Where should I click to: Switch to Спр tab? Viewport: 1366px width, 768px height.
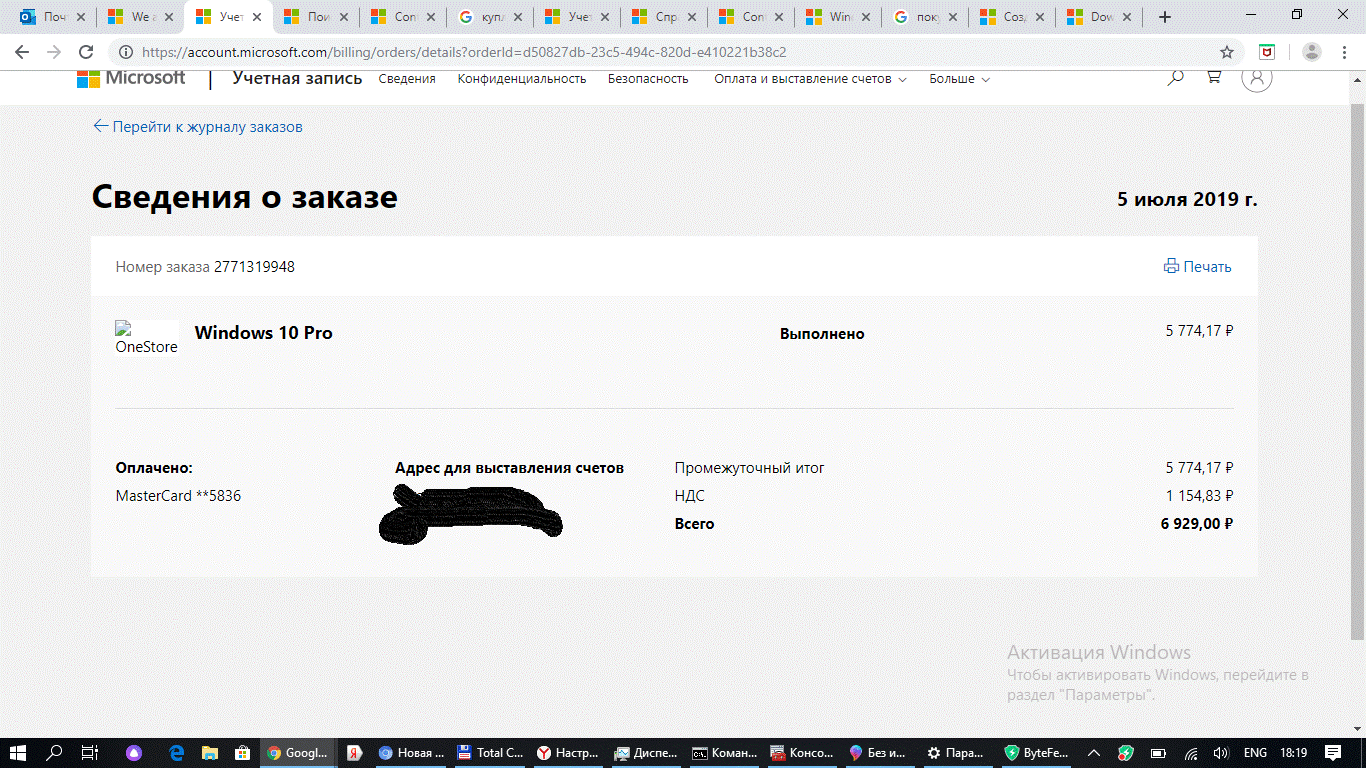click(665, 17)
